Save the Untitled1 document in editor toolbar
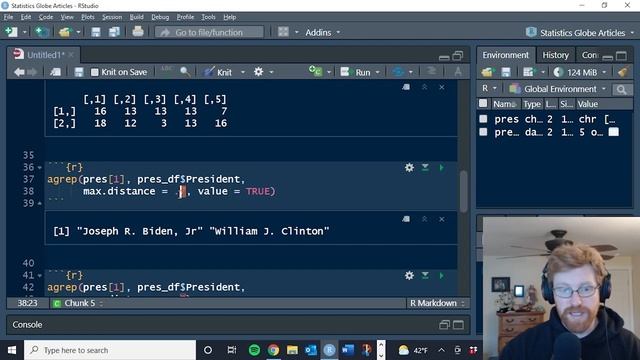The image size is (640, 360). click(x=79, y=72)
